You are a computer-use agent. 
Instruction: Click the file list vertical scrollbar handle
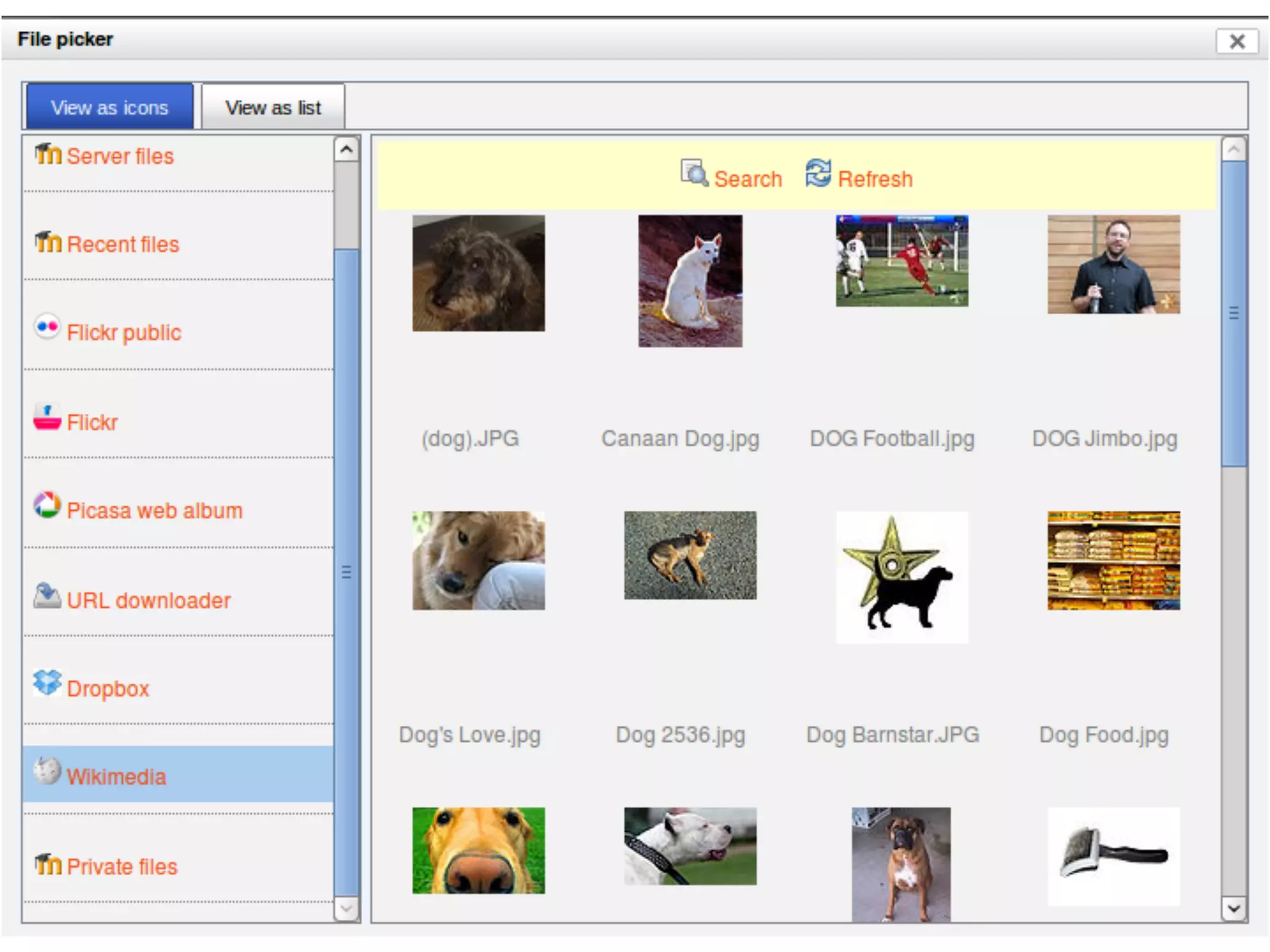click(1233, 314)
